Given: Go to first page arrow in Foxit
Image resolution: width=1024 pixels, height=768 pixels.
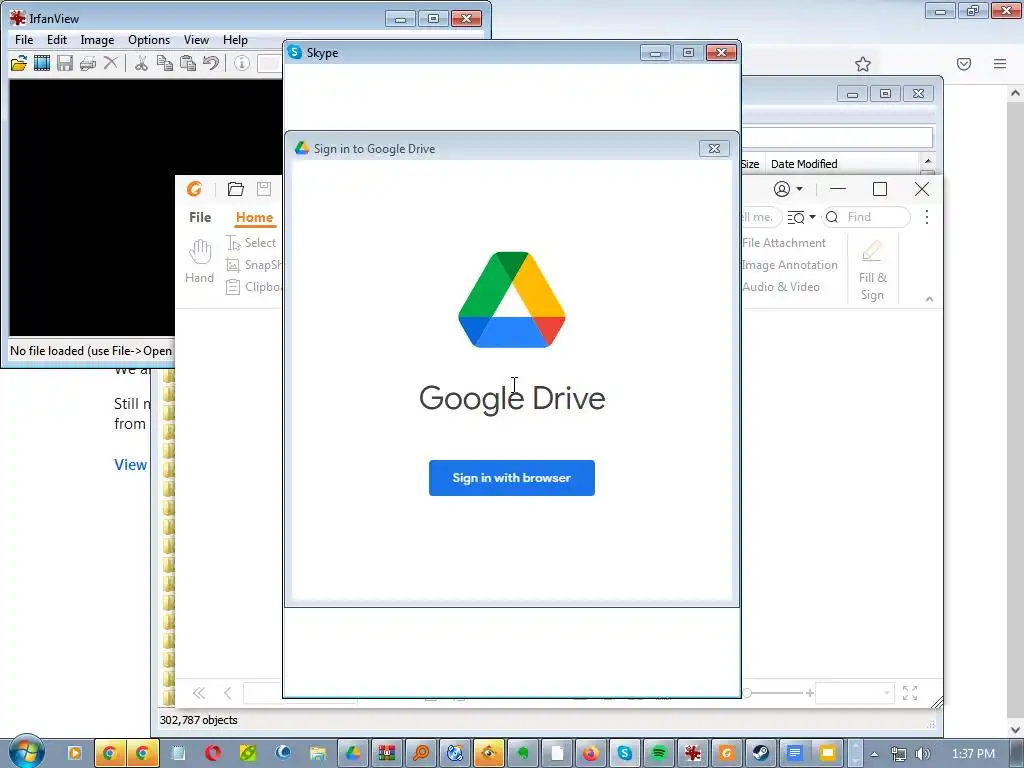Looking at the screenshot, I should pyautogui.click(x=199, y=693).
